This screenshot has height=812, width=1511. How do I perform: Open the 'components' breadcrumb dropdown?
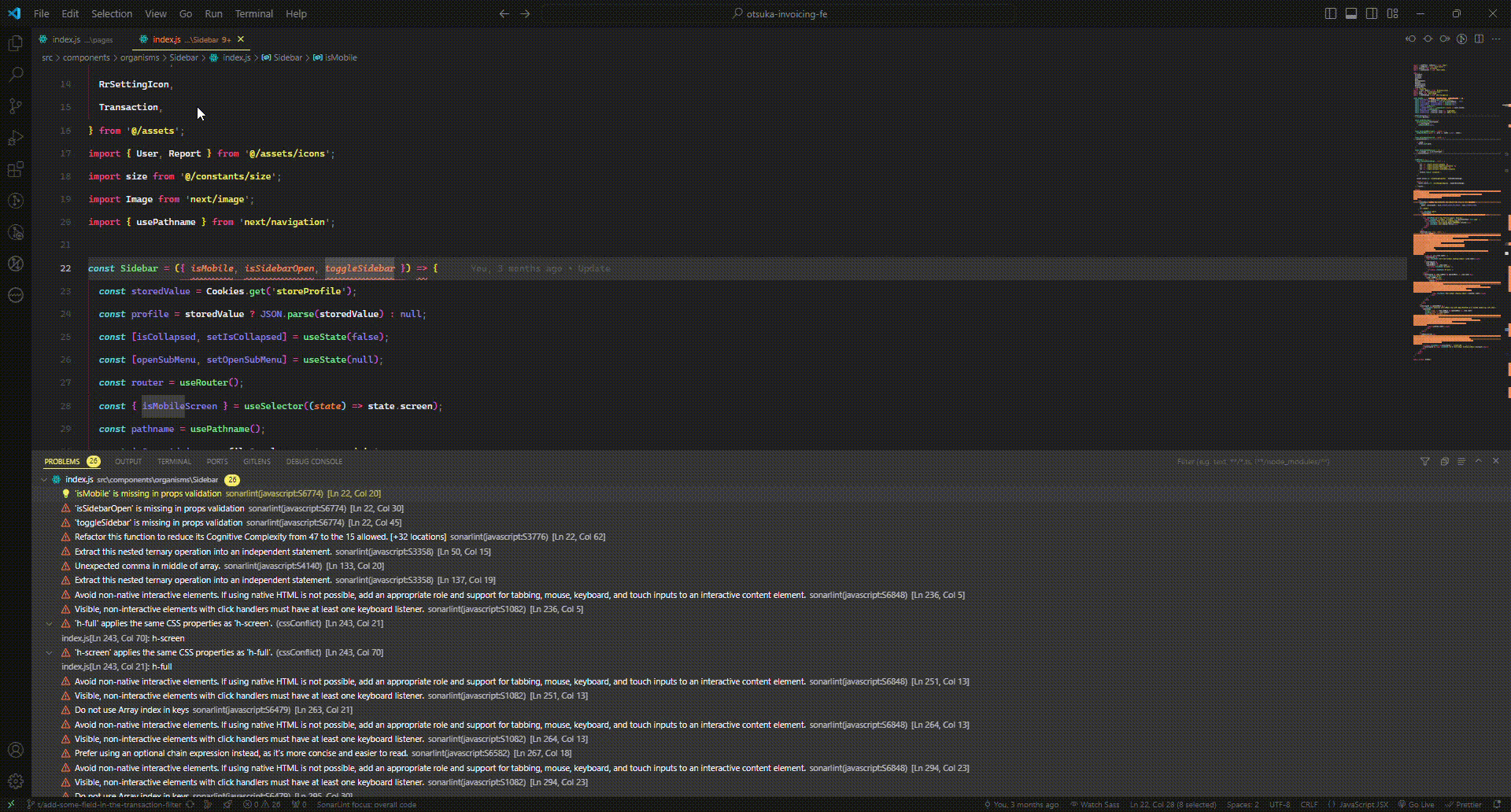(87, 57)
